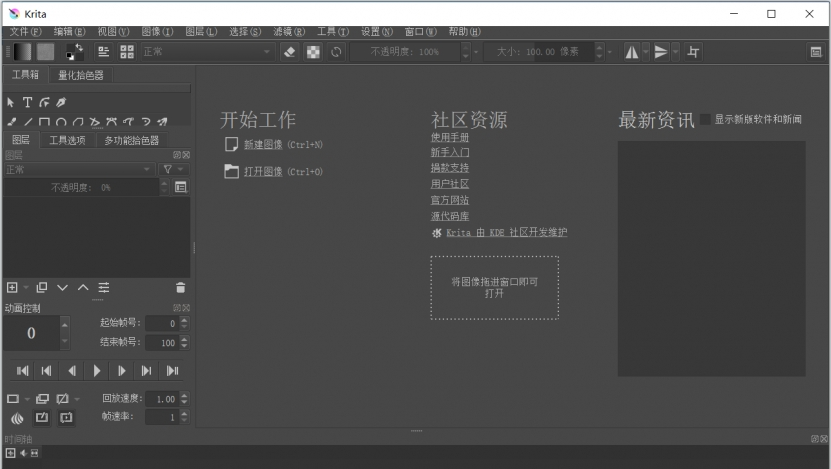Viewport: 831px width, 469px height.
Task: Toggle onion skin in animation panel
Action: click(x=17, y=418)
